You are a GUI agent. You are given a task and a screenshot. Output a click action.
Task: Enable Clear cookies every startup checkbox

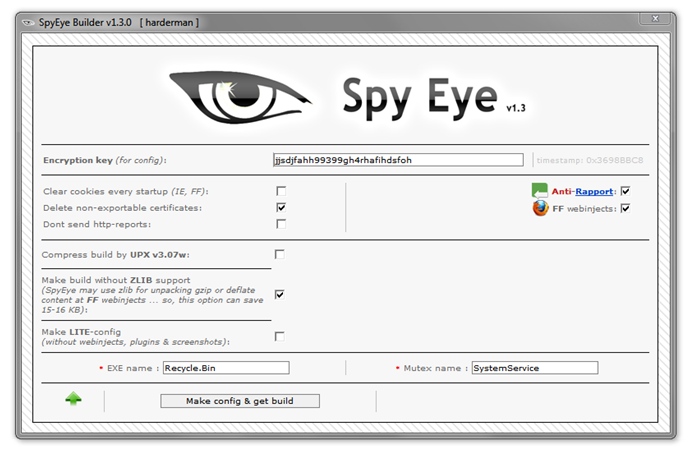tap(281, 191)
